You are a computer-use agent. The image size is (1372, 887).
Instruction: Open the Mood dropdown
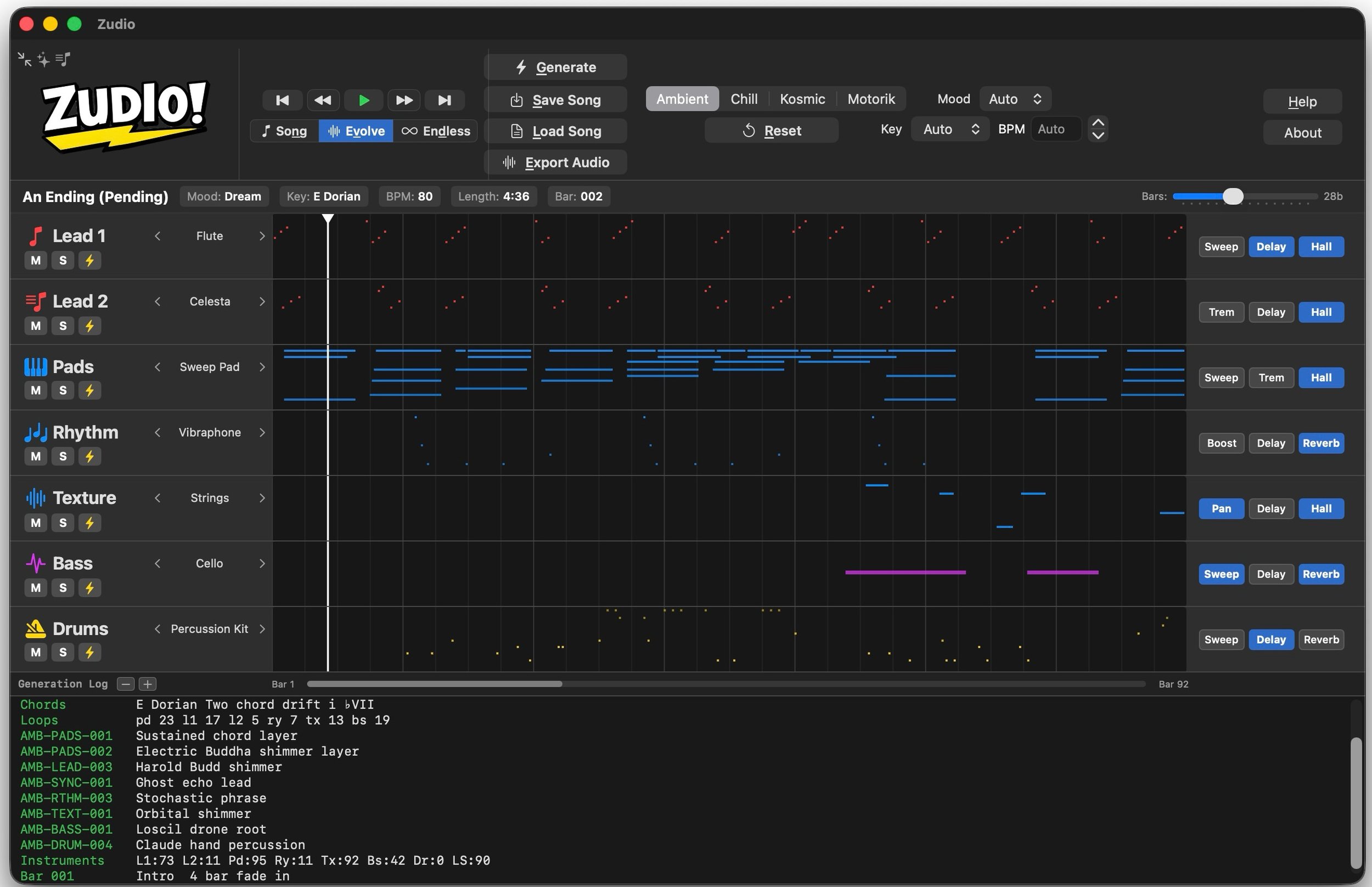point(1015,99)
